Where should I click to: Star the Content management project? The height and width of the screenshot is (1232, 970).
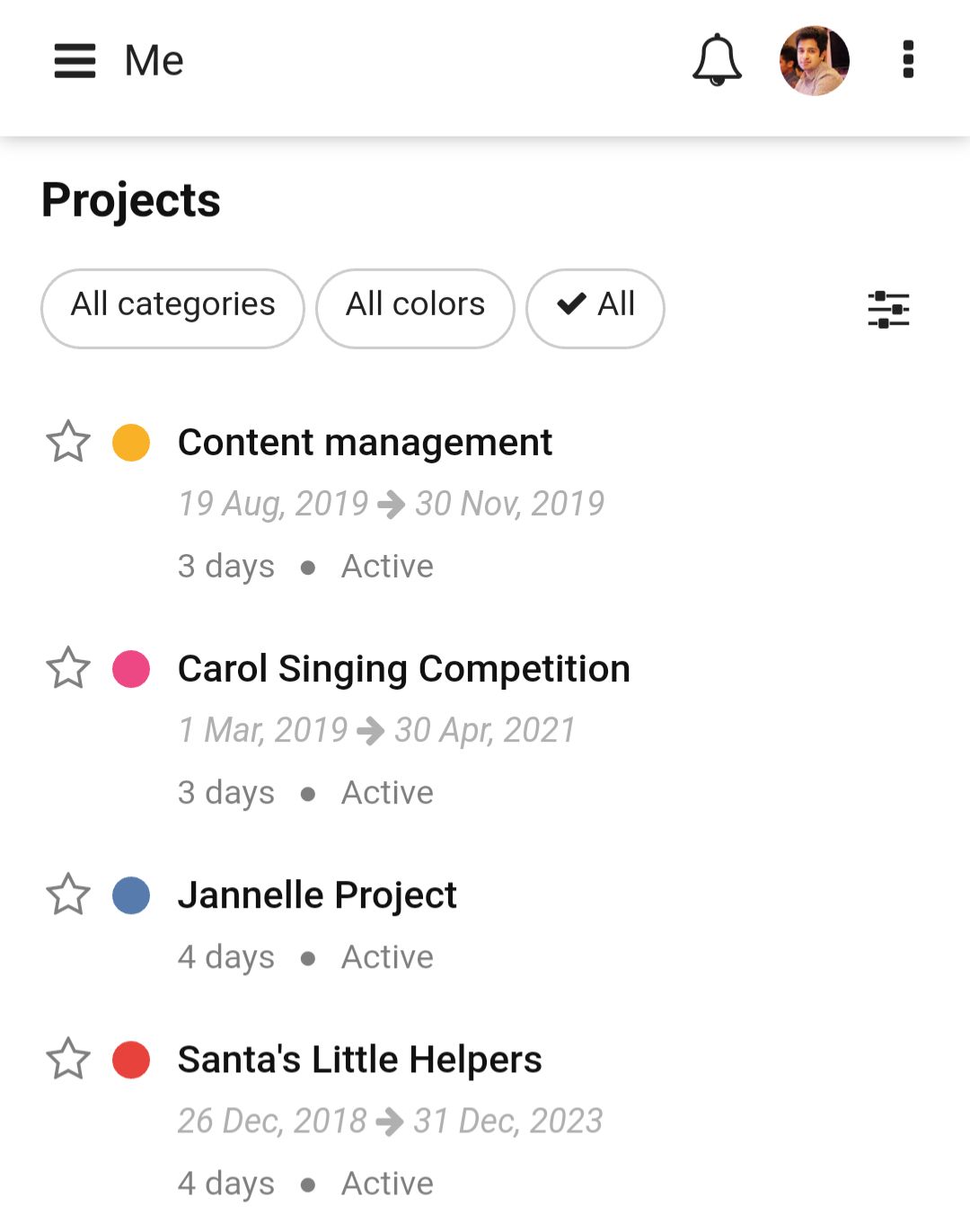pos(68,442)
